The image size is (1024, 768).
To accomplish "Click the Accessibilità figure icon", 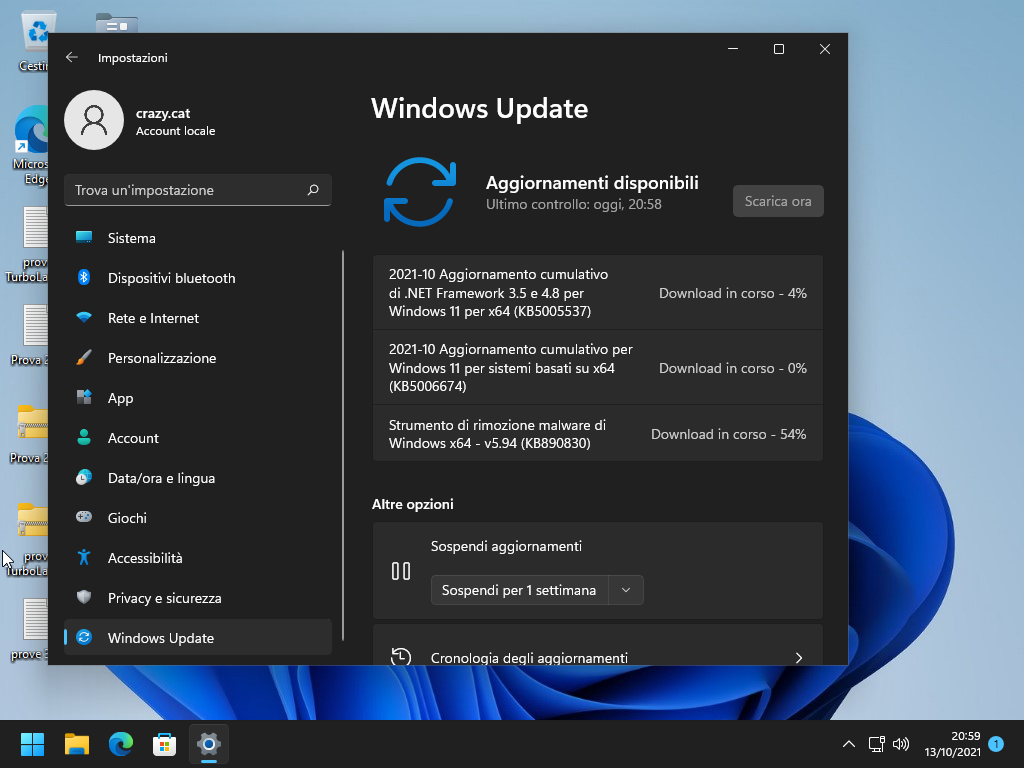I will tap(84, 557).
